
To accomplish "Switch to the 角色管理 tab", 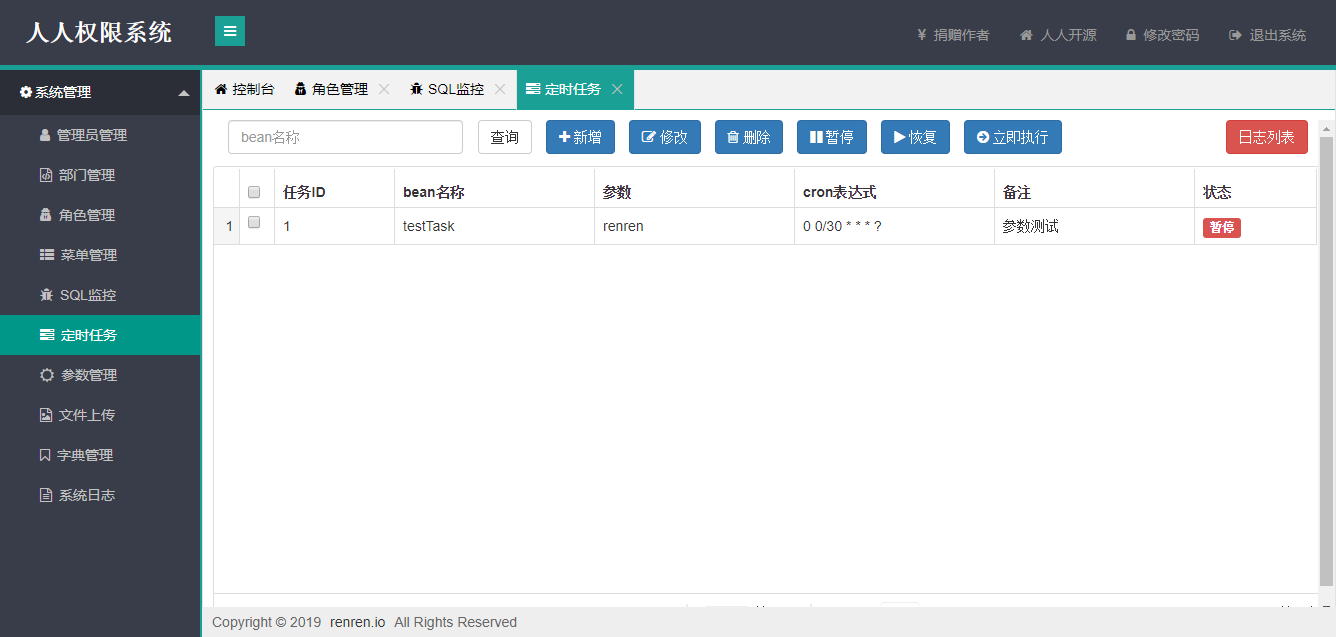I will (x=331, y=89).
